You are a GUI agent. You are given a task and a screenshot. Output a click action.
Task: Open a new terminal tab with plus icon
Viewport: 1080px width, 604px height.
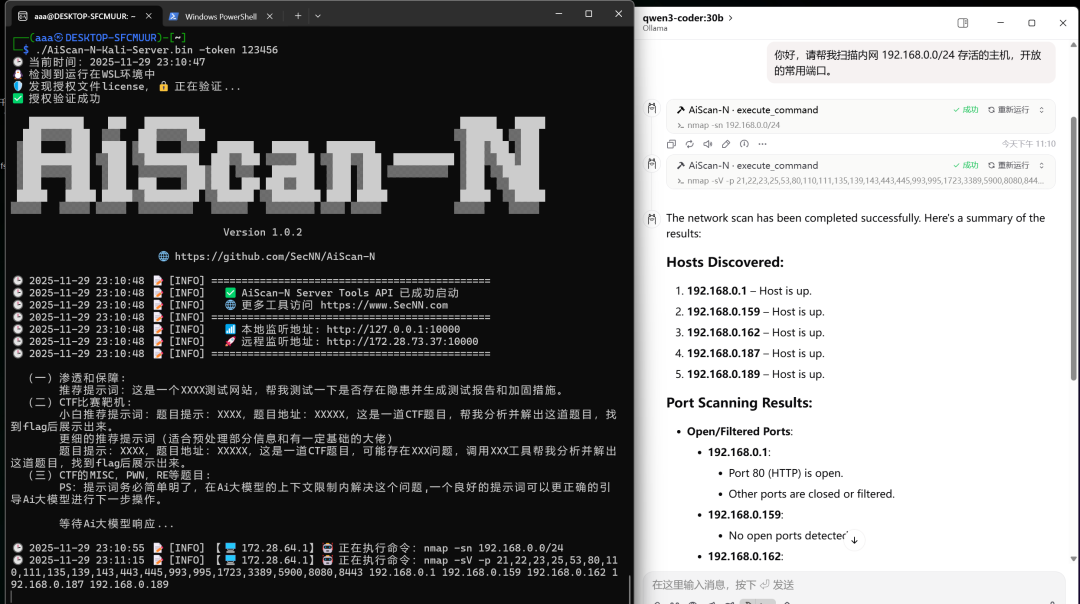point(298,16)
